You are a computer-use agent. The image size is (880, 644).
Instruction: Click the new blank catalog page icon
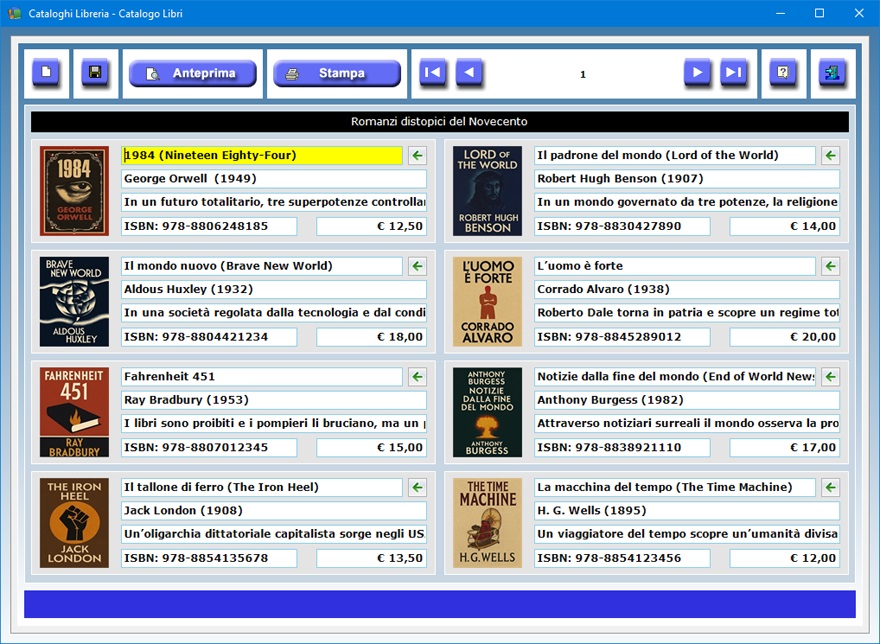point(46,73)
